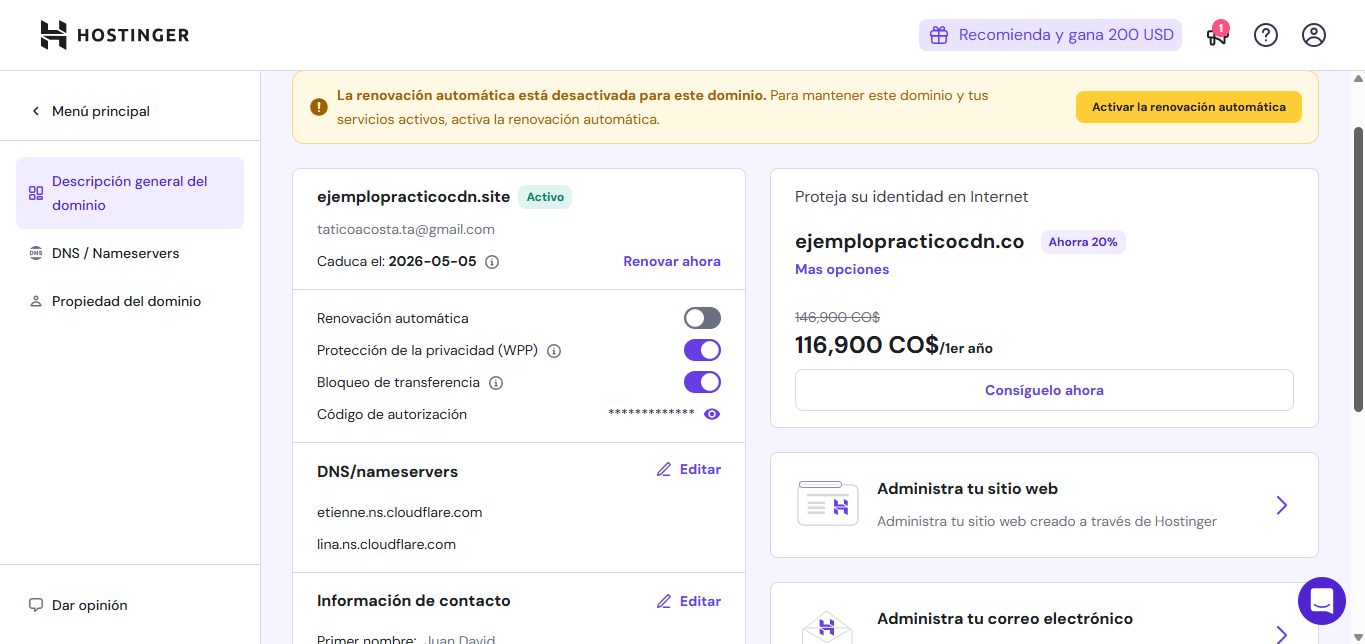
Task: Click the Ahorra 20% badge
Action: click(1083, 242)
